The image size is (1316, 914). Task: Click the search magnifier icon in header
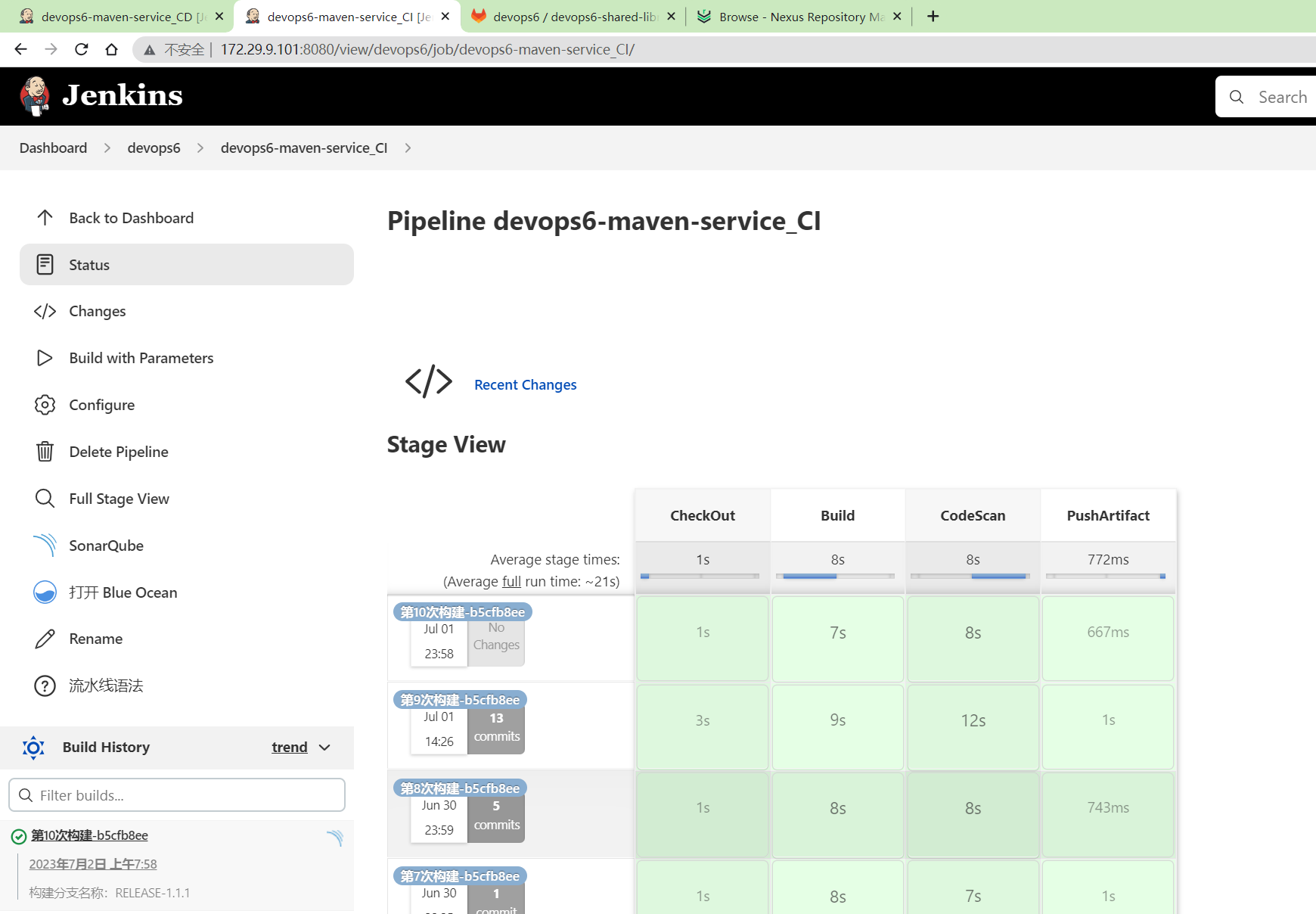click(x=1237, y=97)
